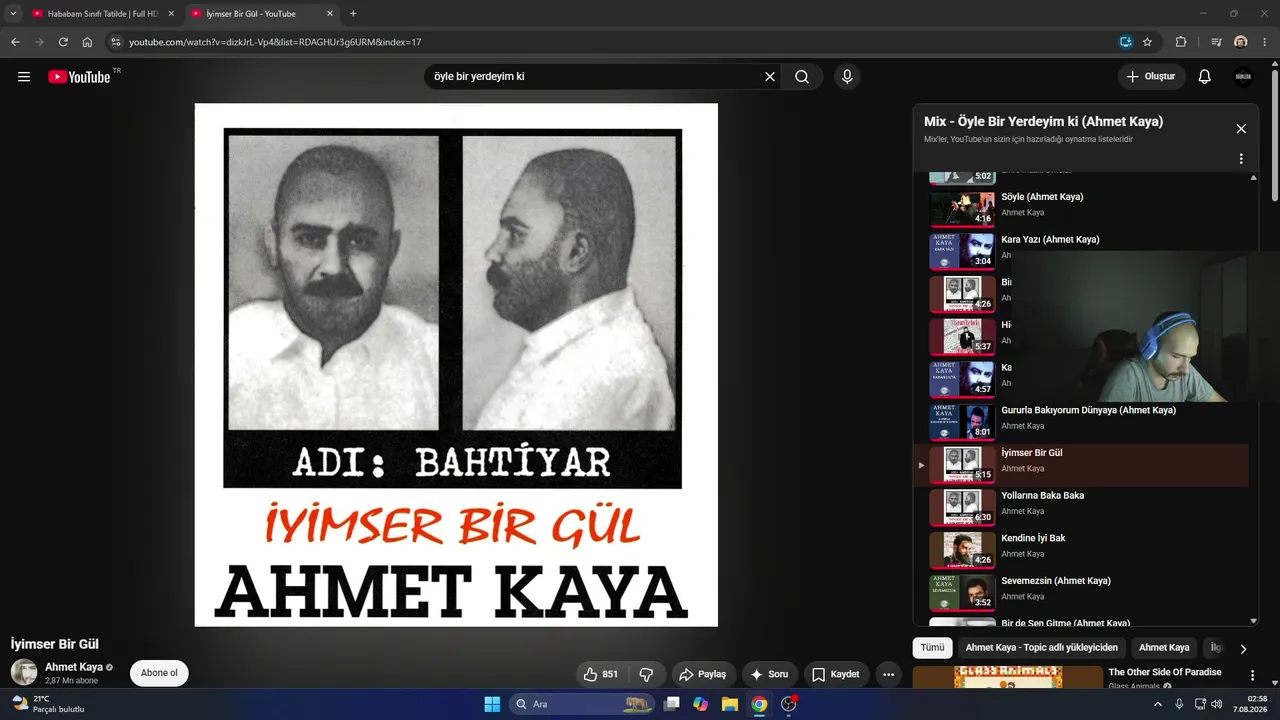This screenshot has width=1280, height=720.
Task: Run search with the magnifier button
Action: (802, 77)
